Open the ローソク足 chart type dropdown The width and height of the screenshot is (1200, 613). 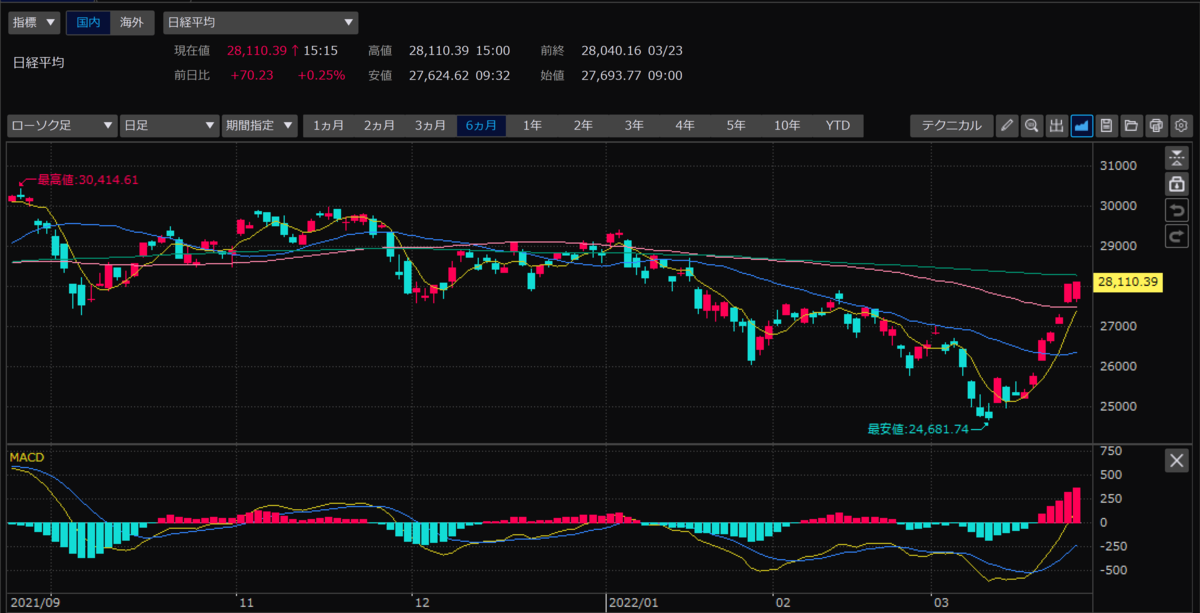[x=62, y=126]
